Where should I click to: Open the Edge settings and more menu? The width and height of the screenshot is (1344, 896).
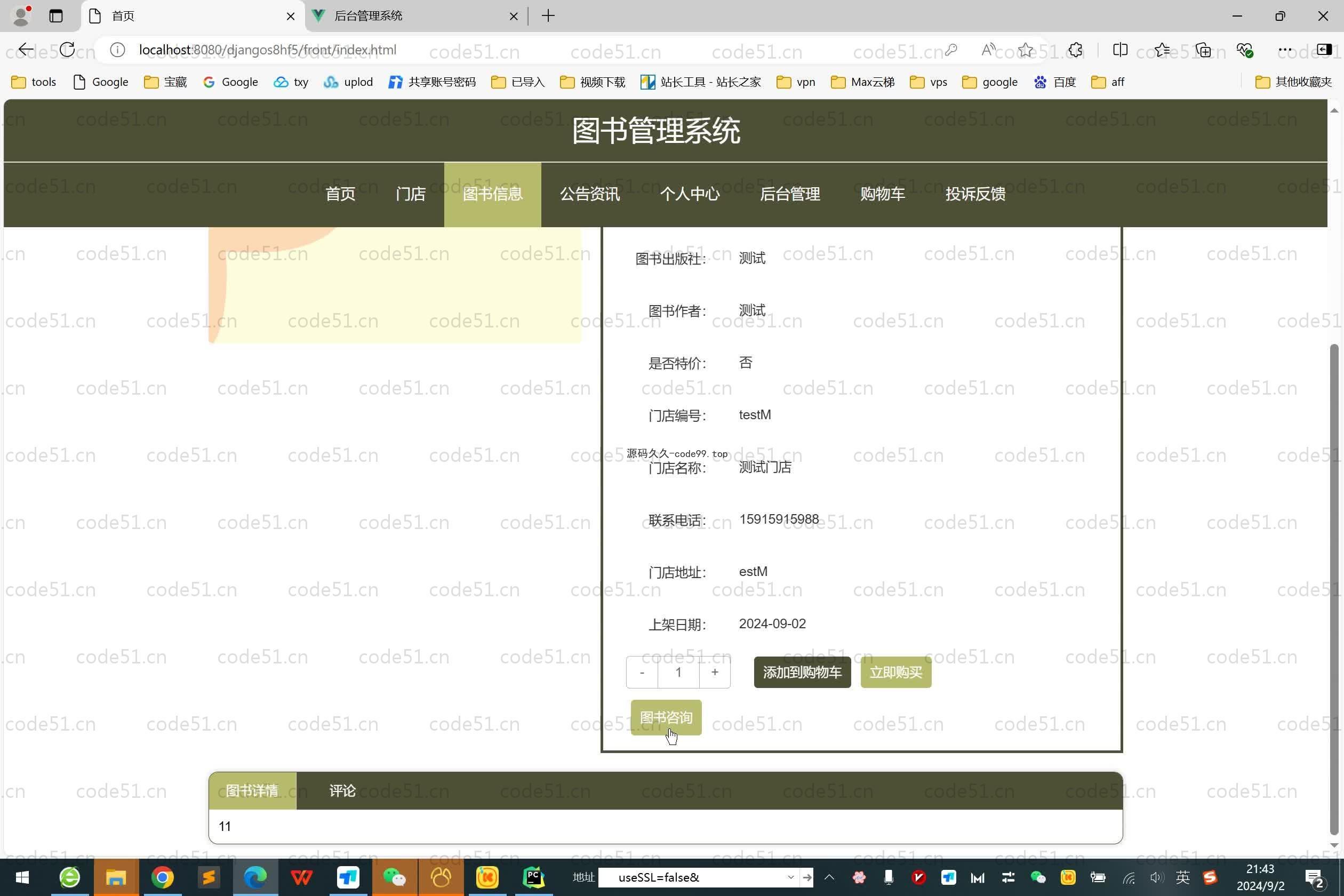pos(1285,50)
